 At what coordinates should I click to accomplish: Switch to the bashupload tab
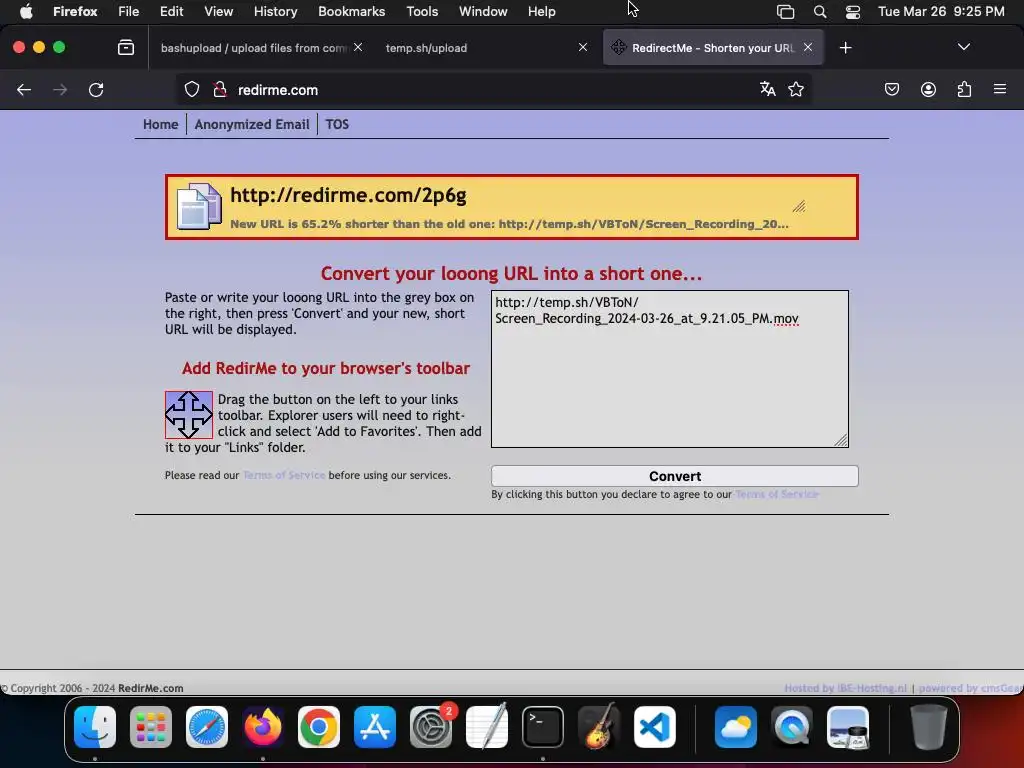click(x=253, y=48)
